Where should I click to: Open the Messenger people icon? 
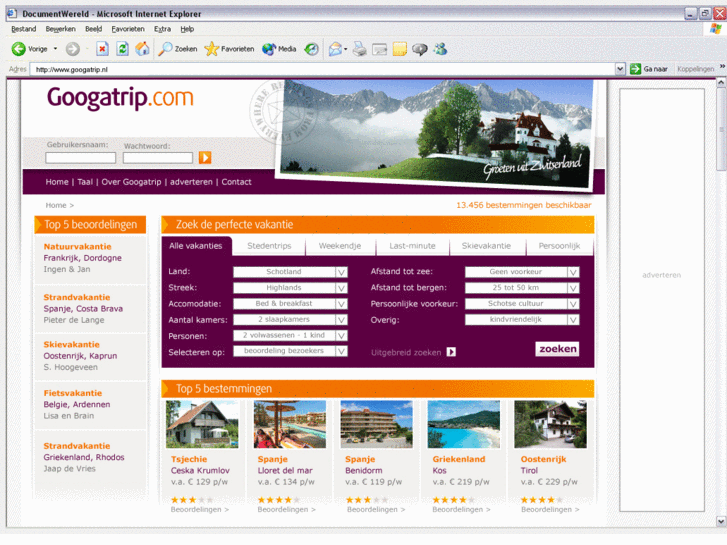(x=440, y=49)
